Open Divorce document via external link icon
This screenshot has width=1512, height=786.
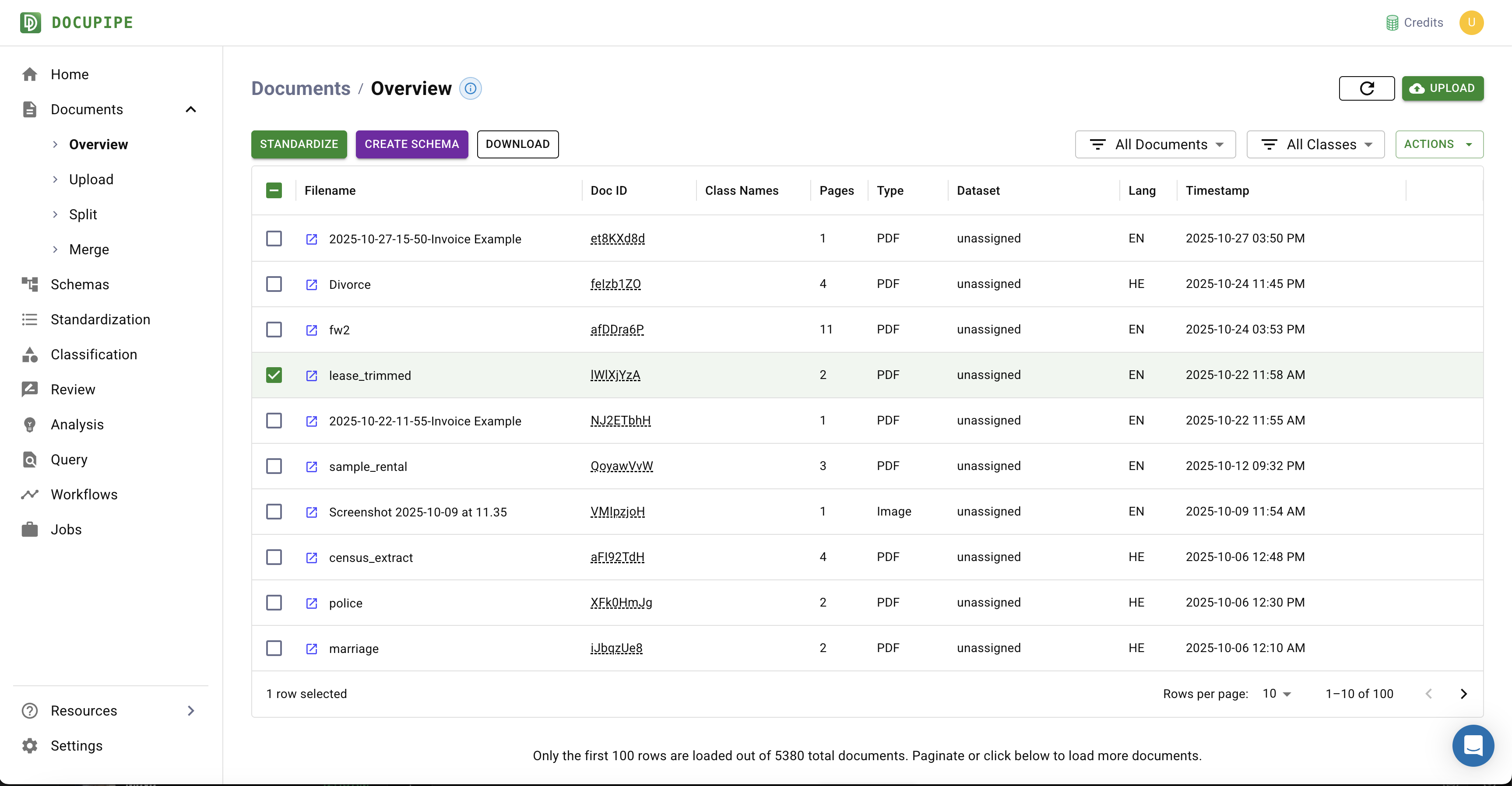point(312,285)
